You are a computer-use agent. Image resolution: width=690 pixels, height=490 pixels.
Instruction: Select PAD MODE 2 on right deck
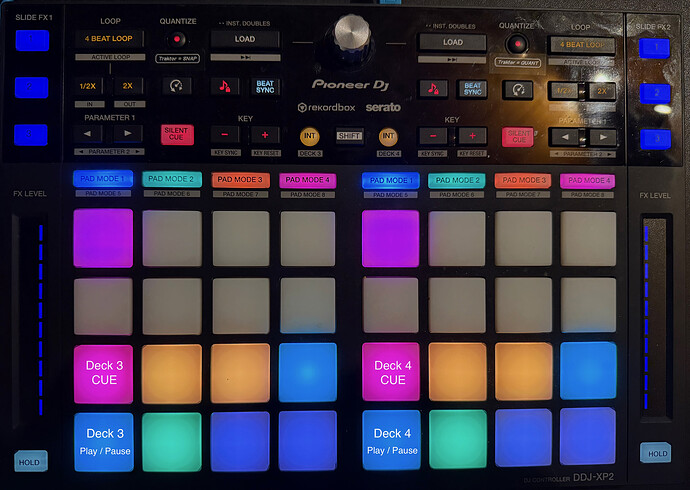[457, 180]
